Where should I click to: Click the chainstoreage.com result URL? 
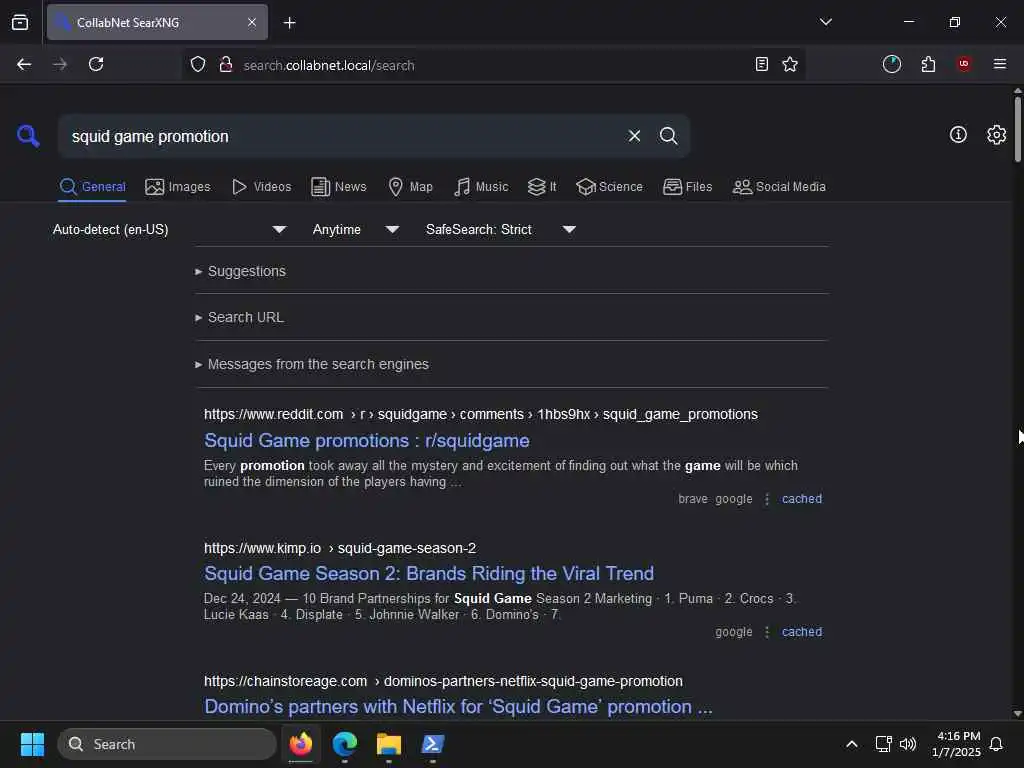coord(443,681)
